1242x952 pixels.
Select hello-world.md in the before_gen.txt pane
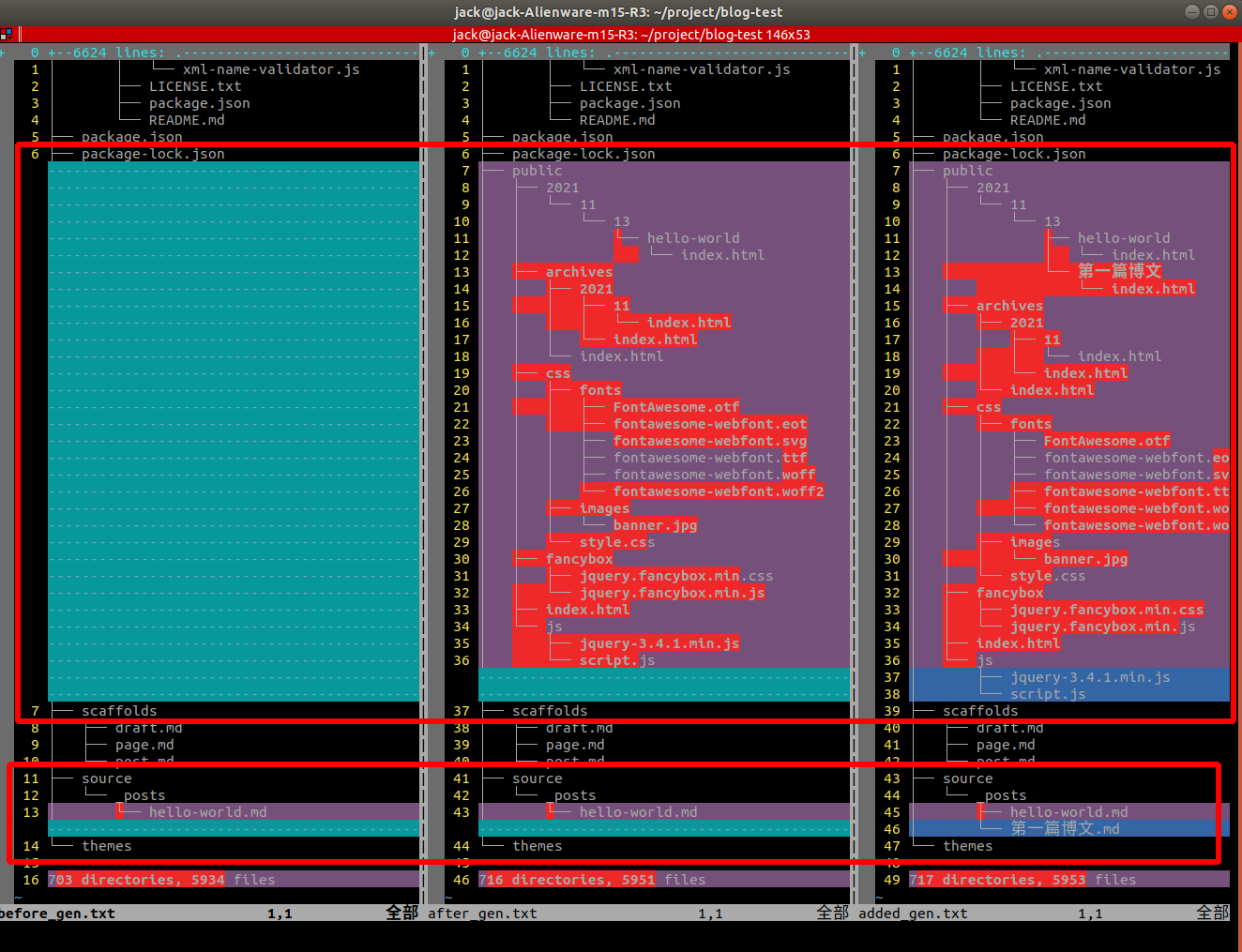pos(207,812)
